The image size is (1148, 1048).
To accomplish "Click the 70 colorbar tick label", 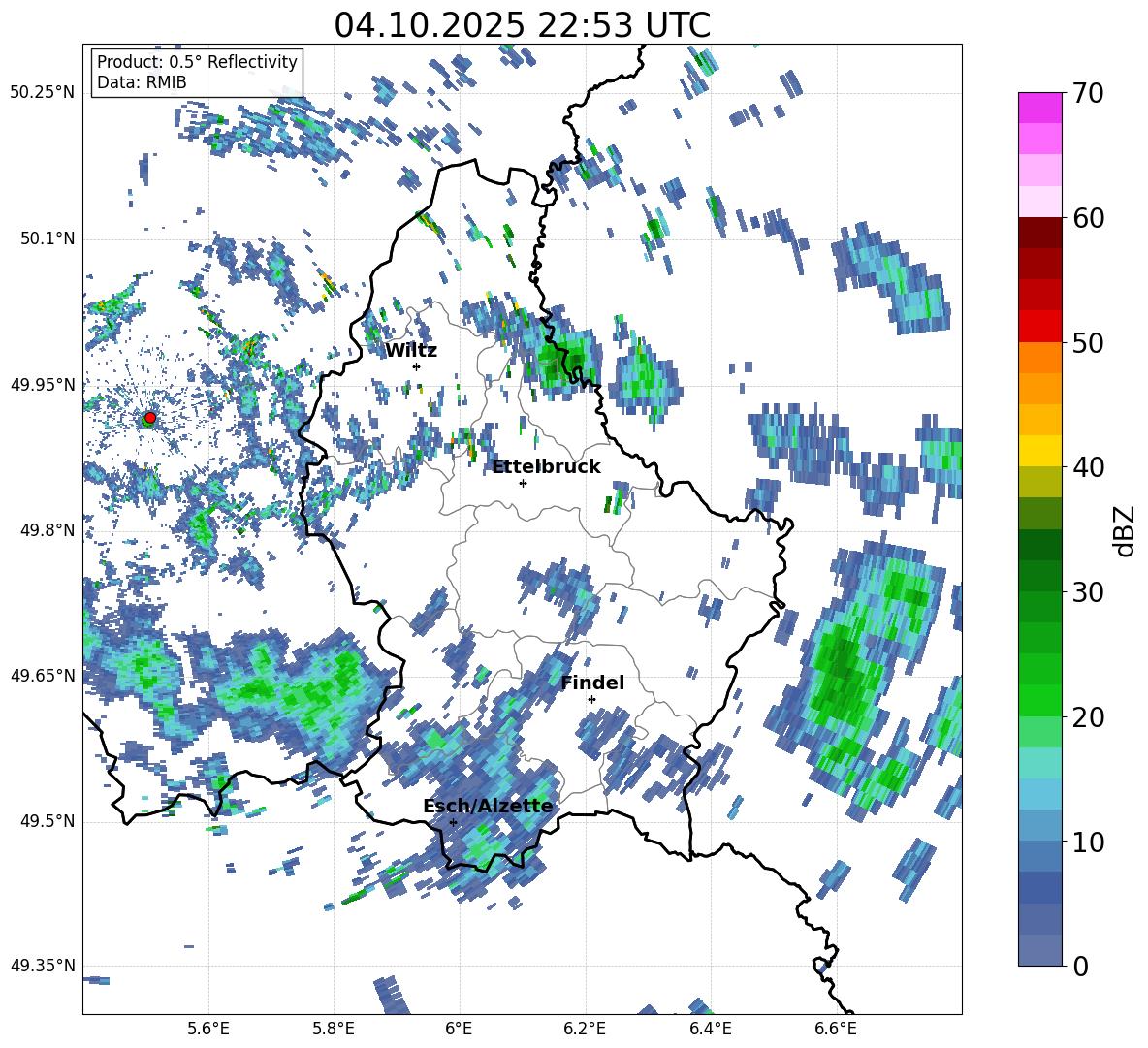I will click(x=1087, y=93).
